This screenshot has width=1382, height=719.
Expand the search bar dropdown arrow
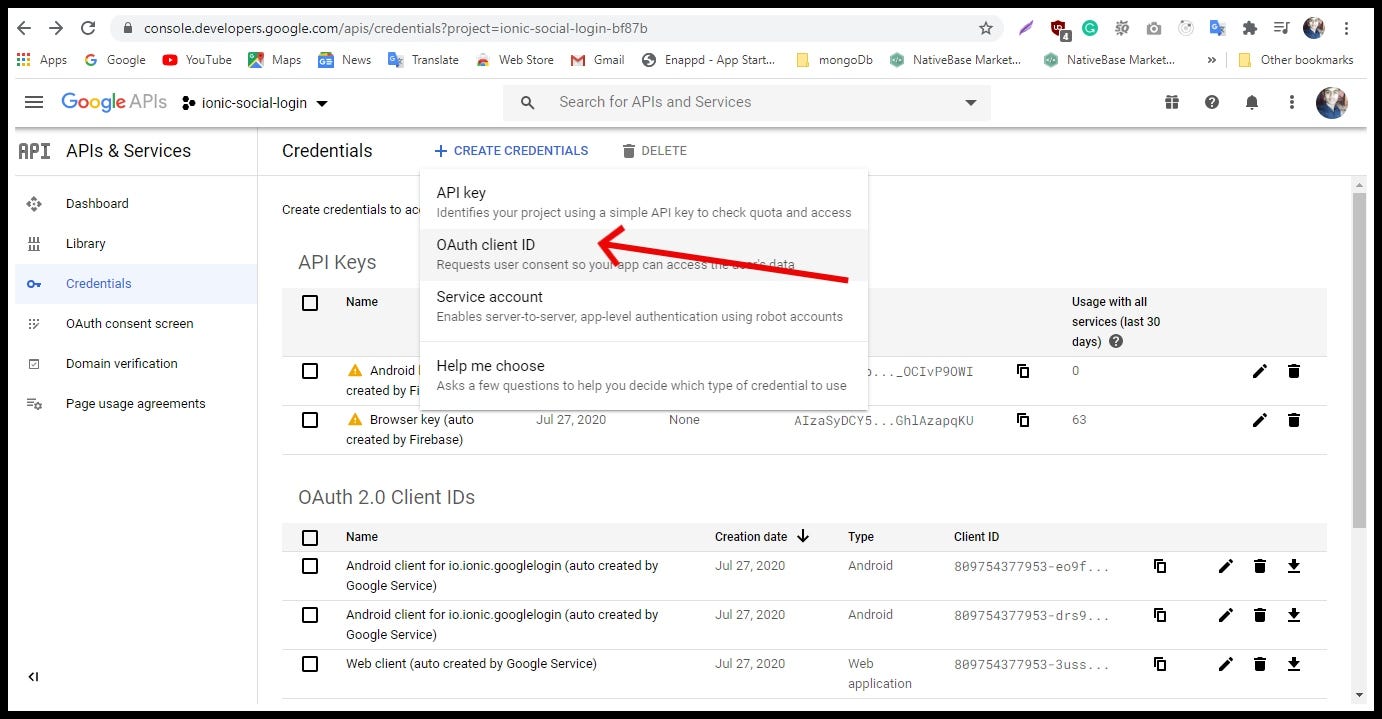970,103
